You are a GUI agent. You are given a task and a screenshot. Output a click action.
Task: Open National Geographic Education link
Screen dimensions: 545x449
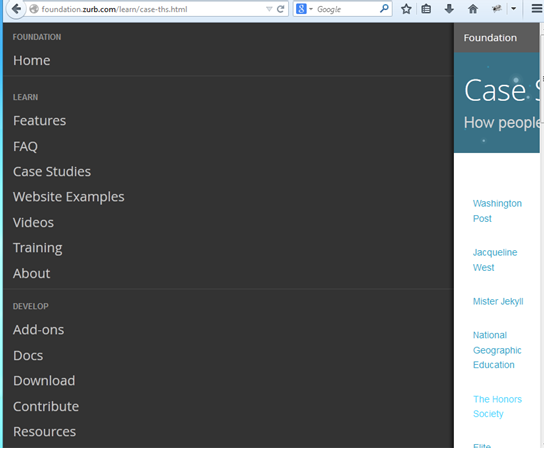click(x=497, y=350)
